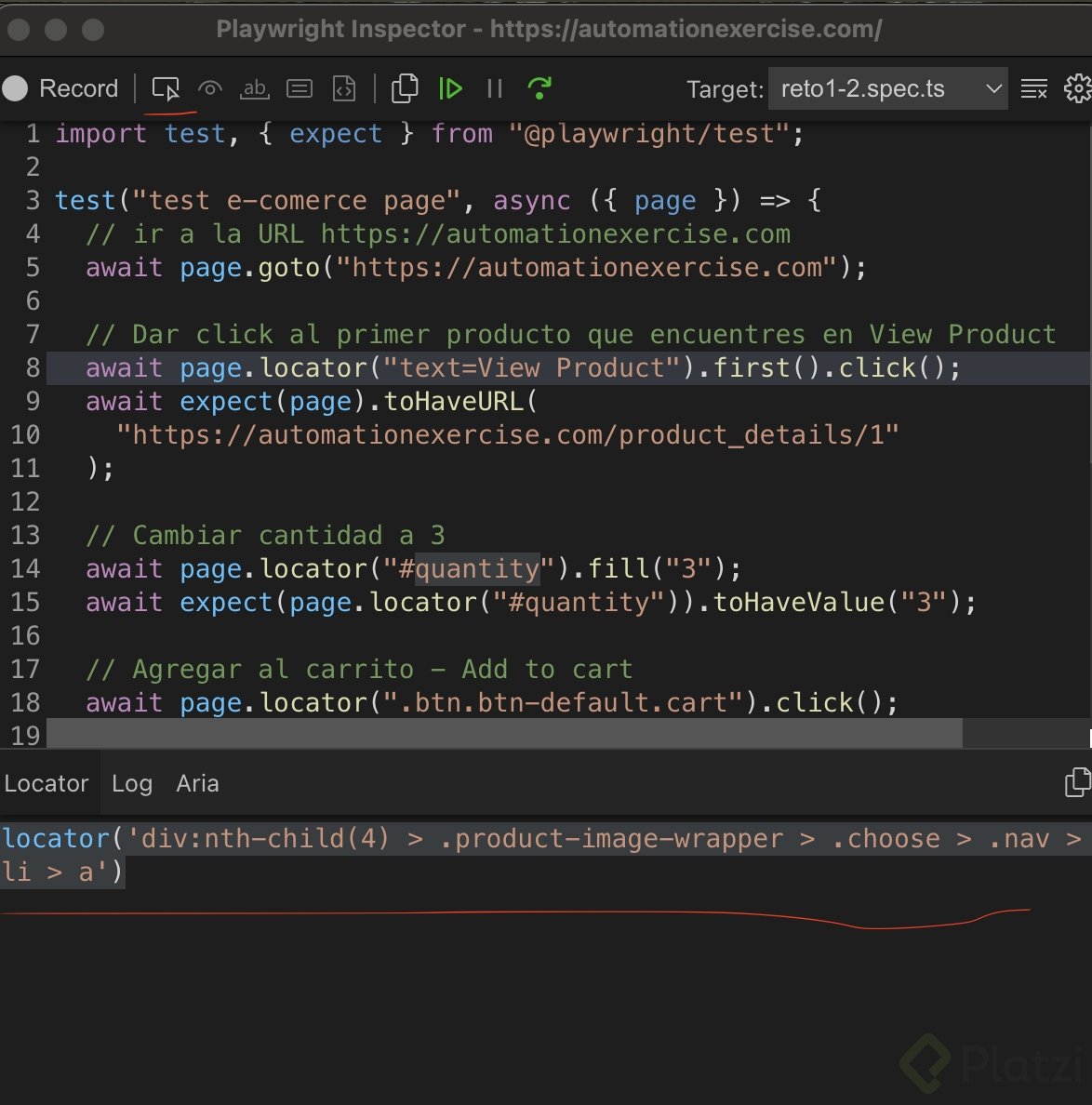Open the settings gear menu
This screenshot has width=1092, height=1105.
(1077, 88)
